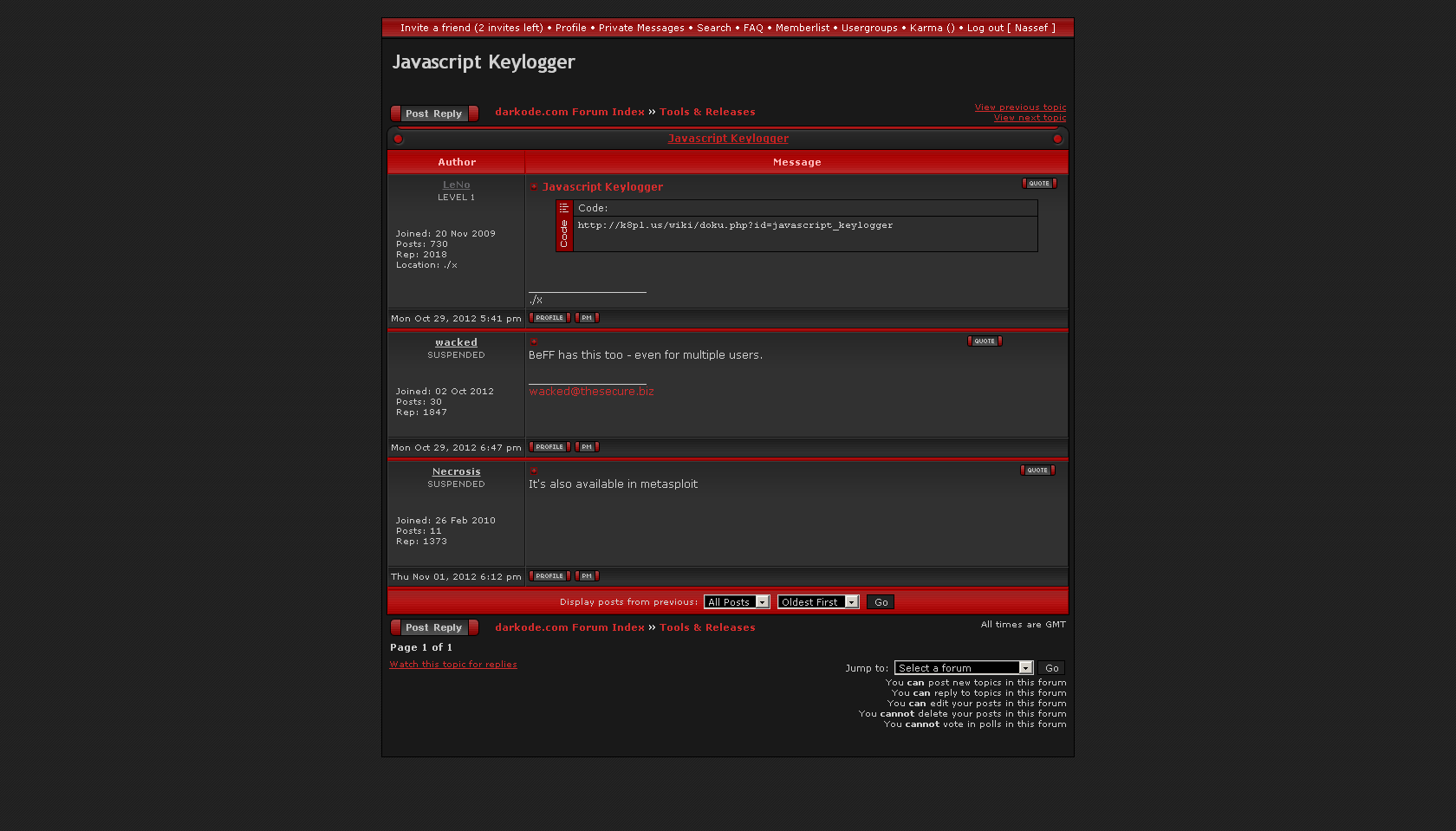Click Quote icon on LeNo's post
Image resolution: width=1456 pixels, height=831 pixels.
tap(1039, 184)
